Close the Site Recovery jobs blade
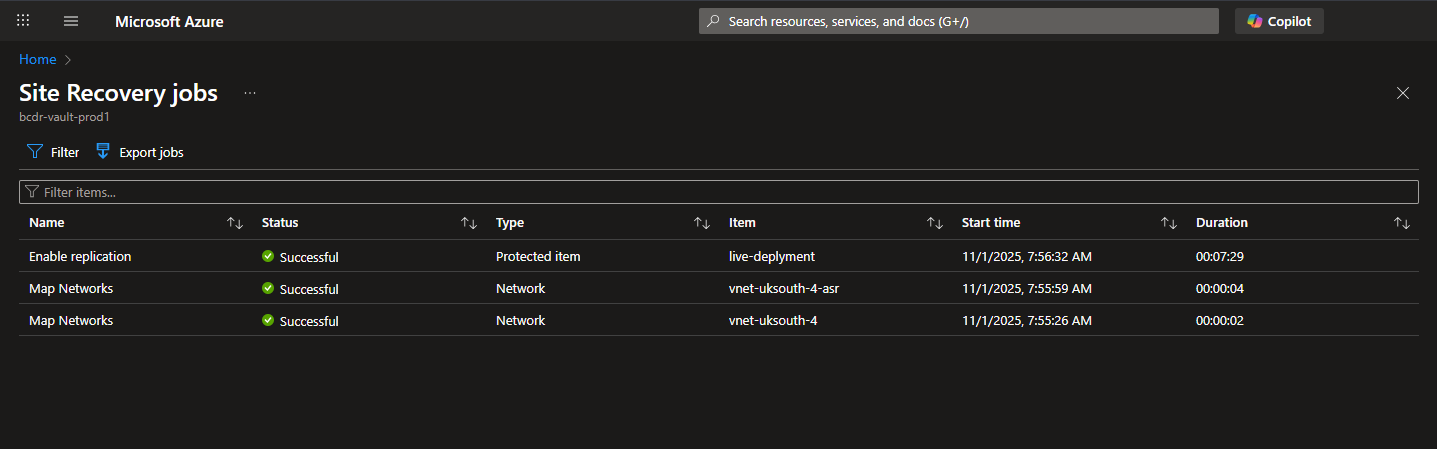This screenshot has height=449, width=1437. (x=1402, y=93)
